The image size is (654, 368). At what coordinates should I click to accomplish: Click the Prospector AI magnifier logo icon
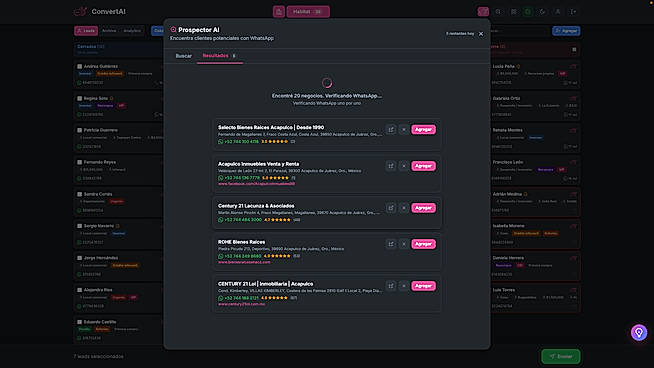173,30
